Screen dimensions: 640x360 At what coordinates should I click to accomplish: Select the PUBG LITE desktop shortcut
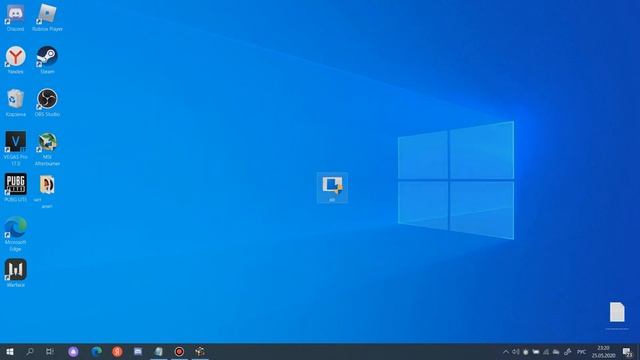(x=16, y=187)
